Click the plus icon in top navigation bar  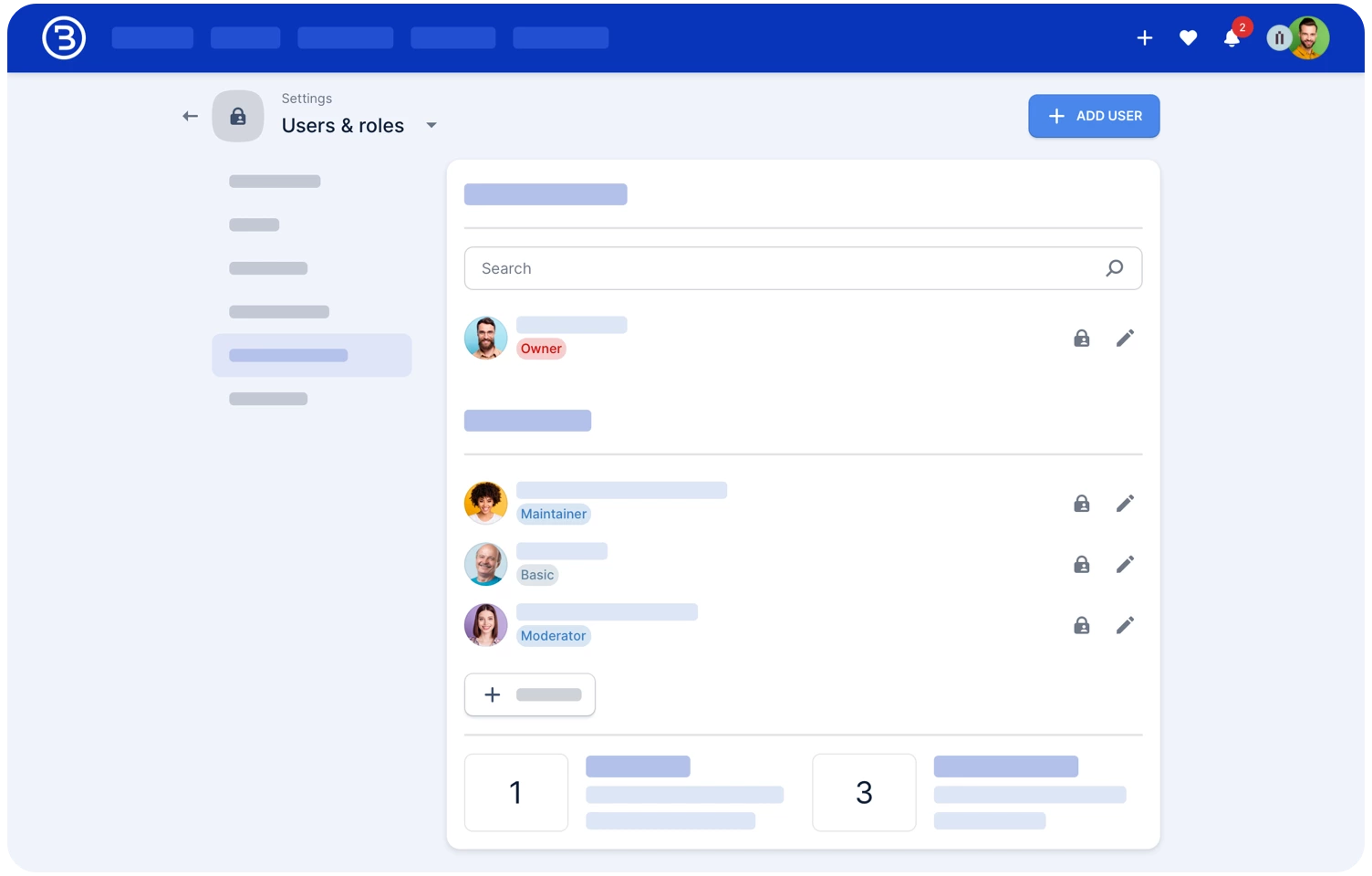click(x=1145, y=37)
